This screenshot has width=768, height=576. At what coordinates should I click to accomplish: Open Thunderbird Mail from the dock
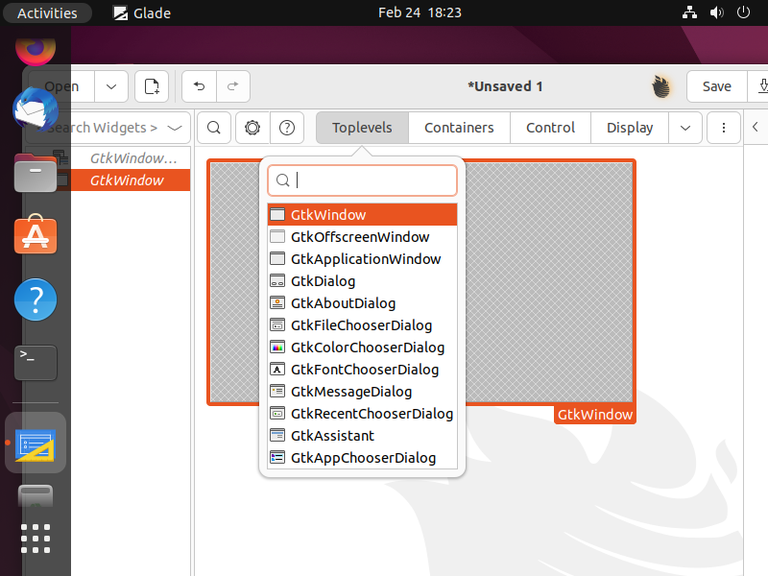[x=35, y=109]
